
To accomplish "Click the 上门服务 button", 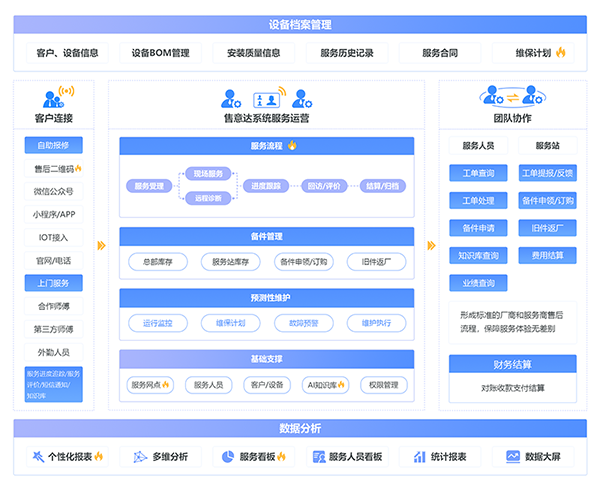I will click(x=54, y=283).
